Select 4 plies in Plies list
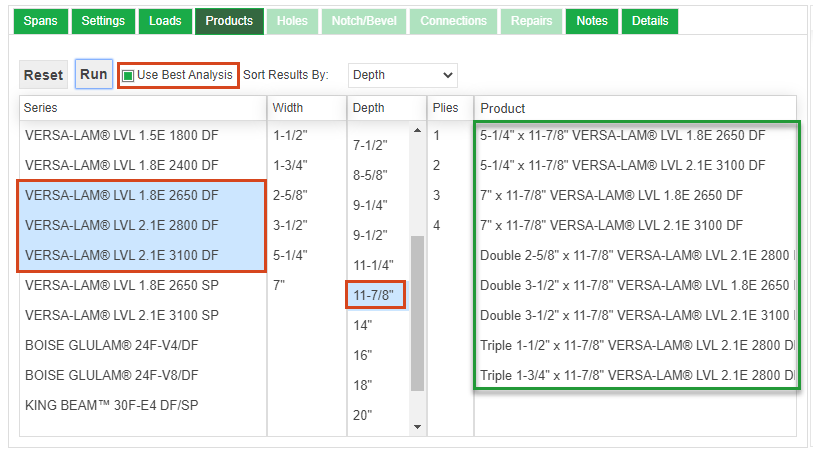Screen dimensions: 813x452 (x=450, y=225)
